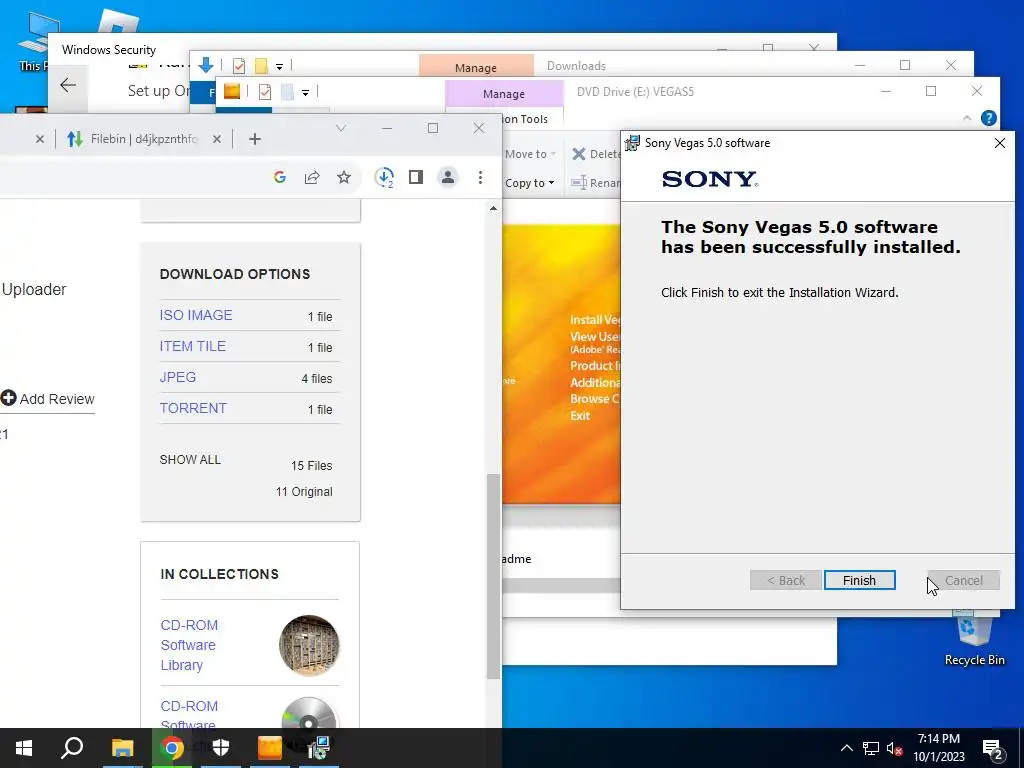Viewport: 1024px width, 768px height.
Task: Click Finish in the Sony Vegas installer
Action: pyautogui.click(x=859, y=580)
